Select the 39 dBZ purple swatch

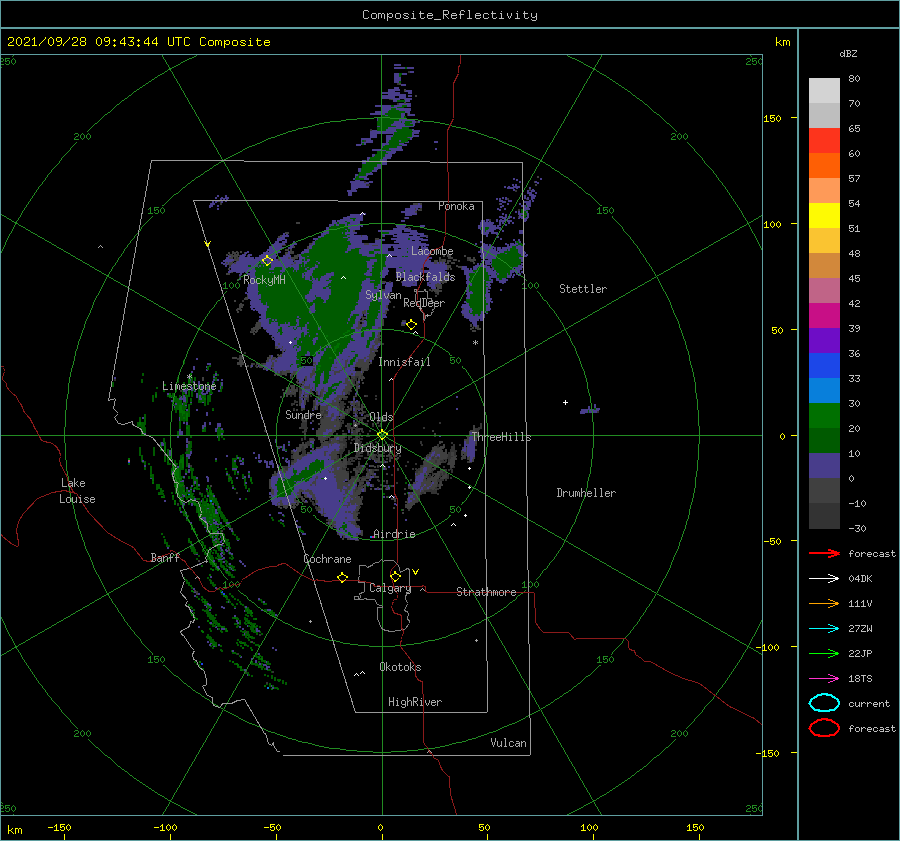pos(824,340)
